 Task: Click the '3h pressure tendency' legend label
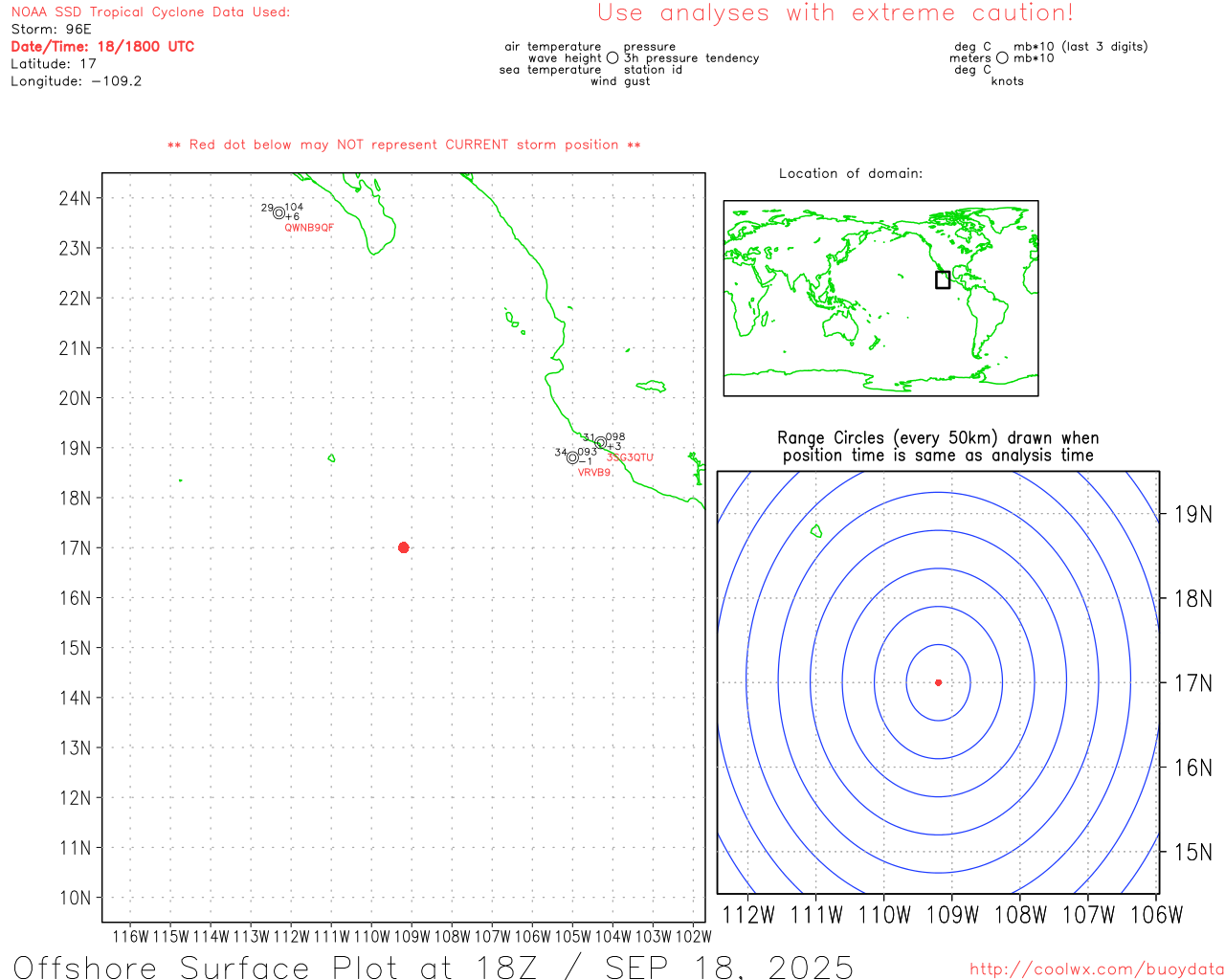pos(691,57)
